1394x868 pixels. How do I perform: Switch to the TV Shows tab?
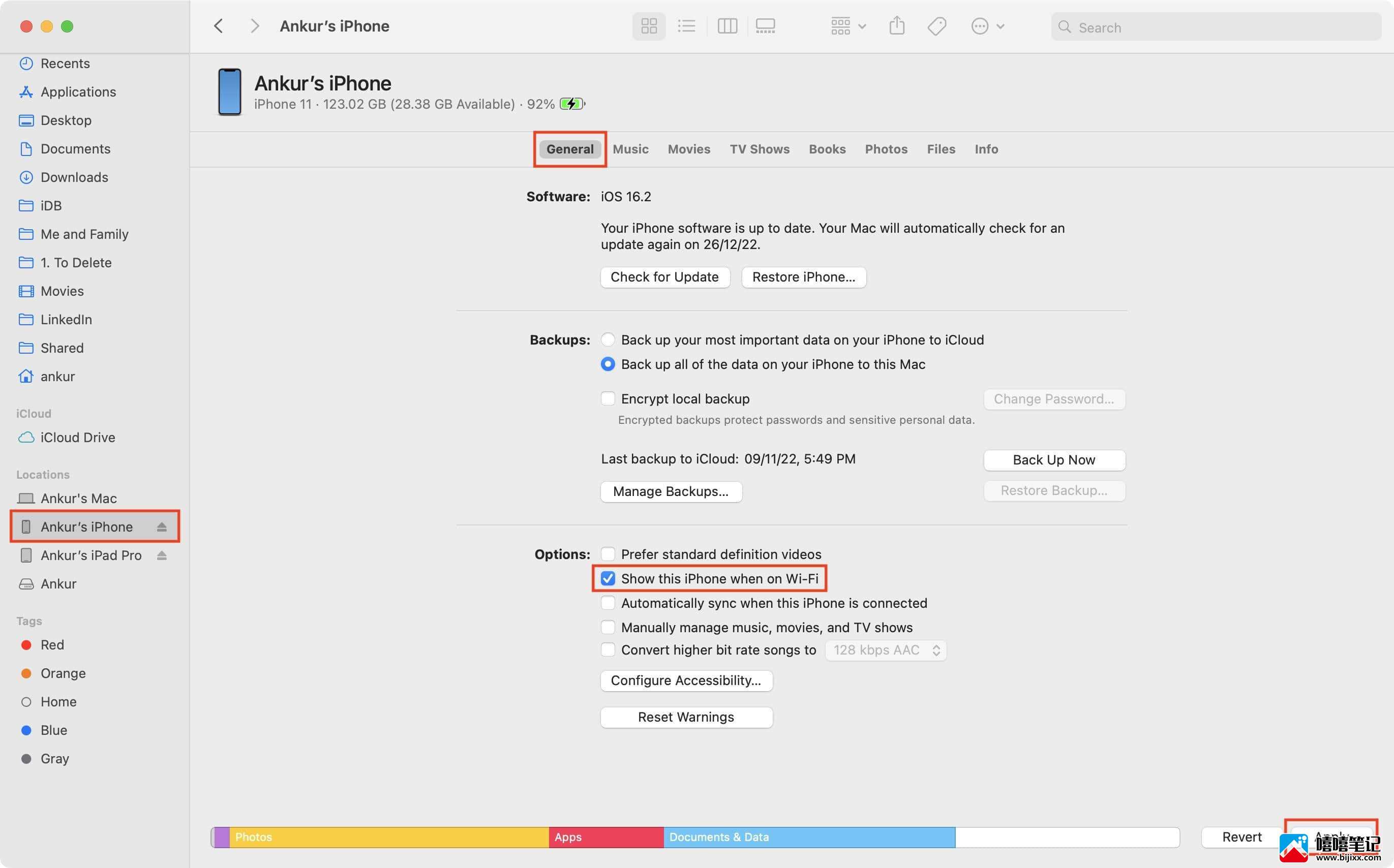(x=759, y=149)
